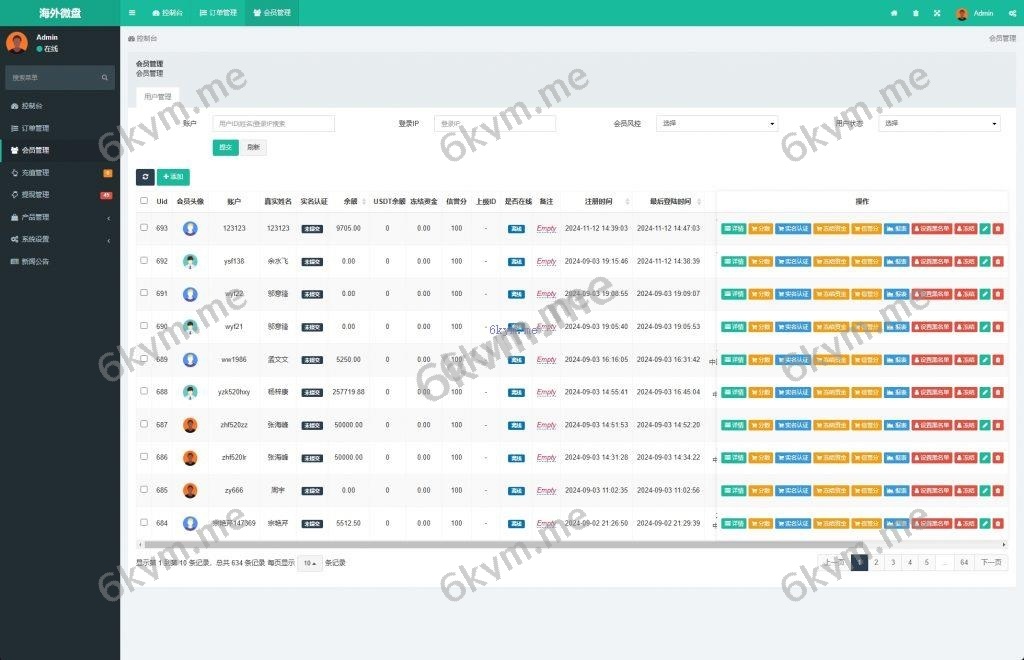Click the table's horizontal scrollbar
Viewport: 1024px width, 660px height.
pos(500,545)
